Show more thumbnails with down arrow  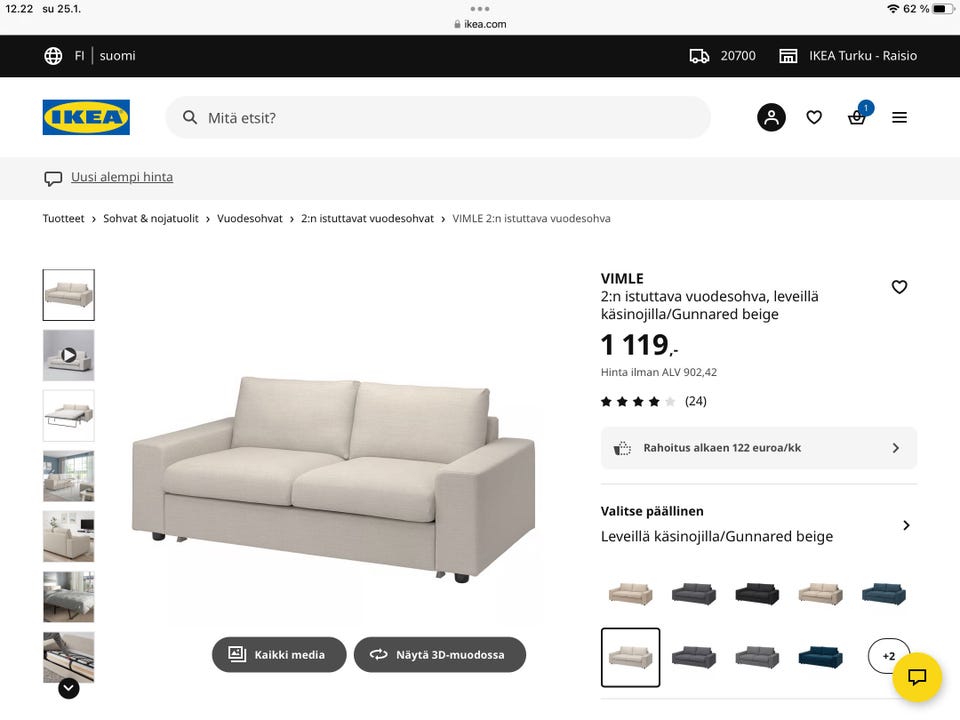(69, 689)
